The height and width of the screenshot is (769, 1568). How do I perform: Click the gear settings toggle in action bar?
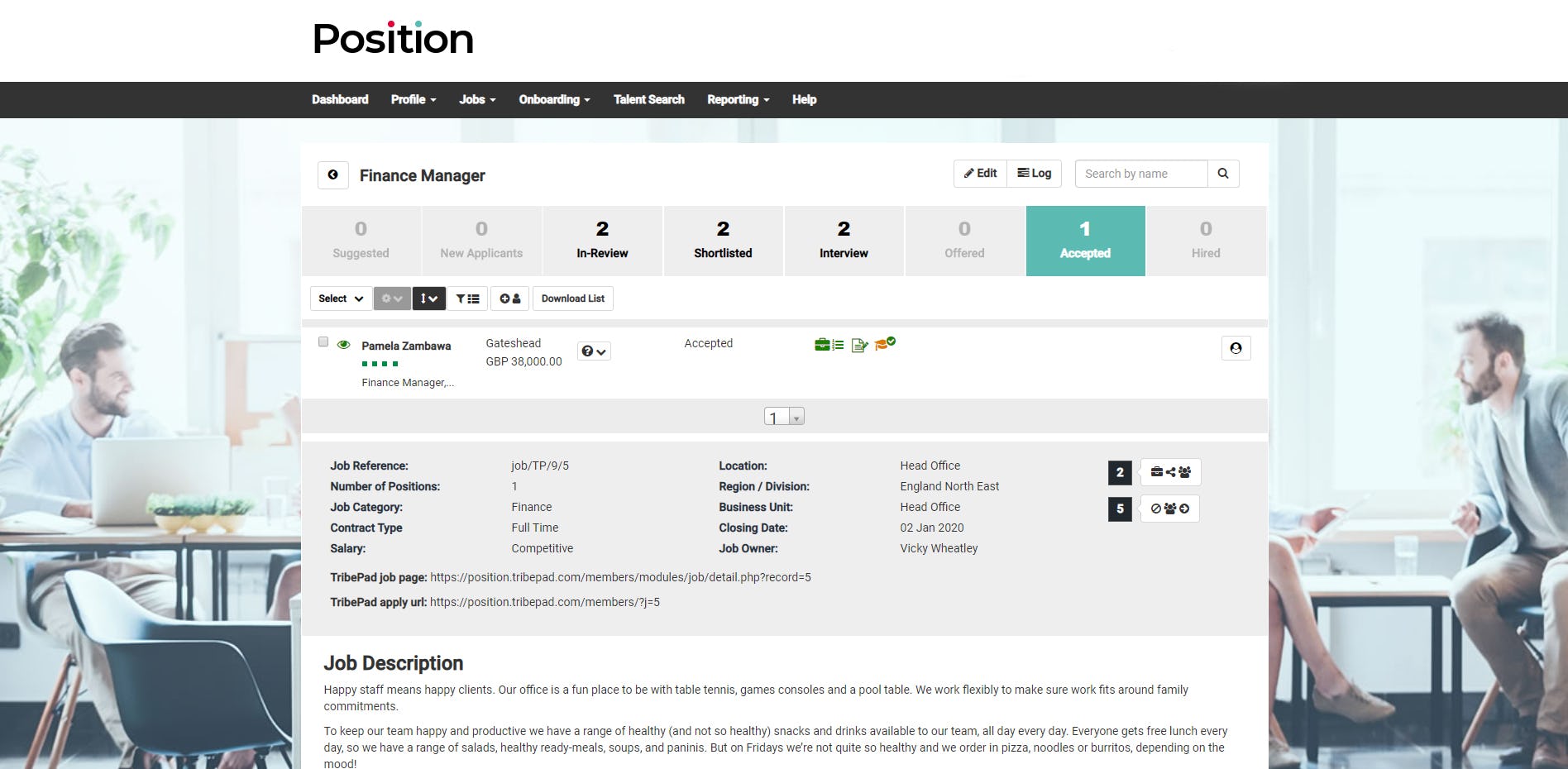[391, 299]
